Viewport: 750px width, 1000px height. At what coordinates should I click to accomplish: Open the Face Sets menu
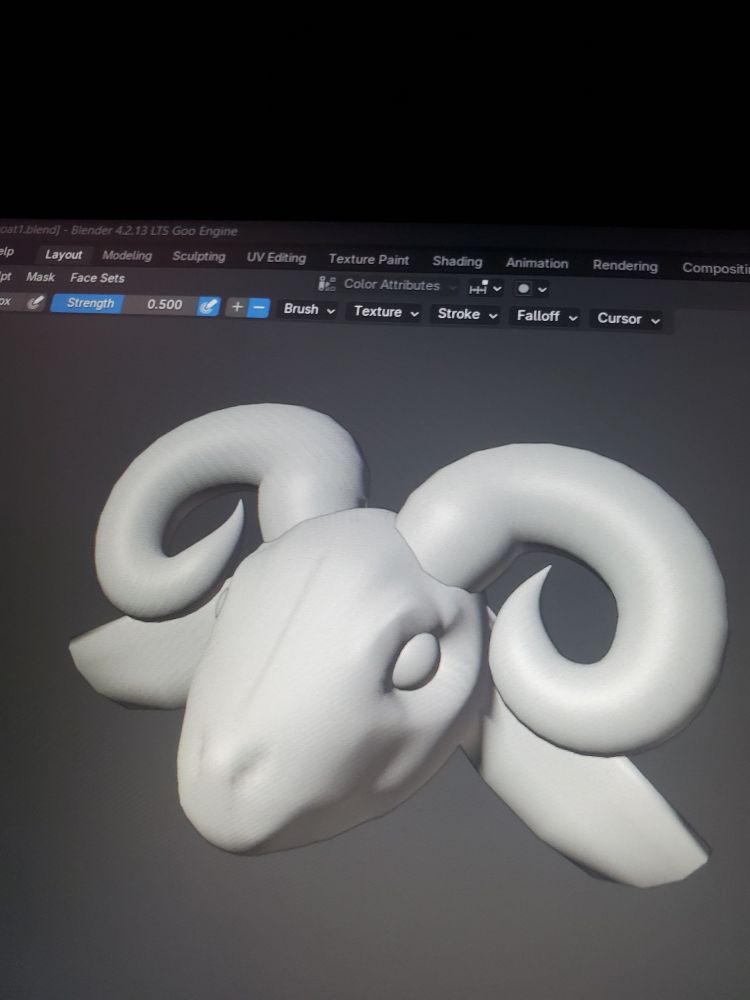tap(97, 278)
